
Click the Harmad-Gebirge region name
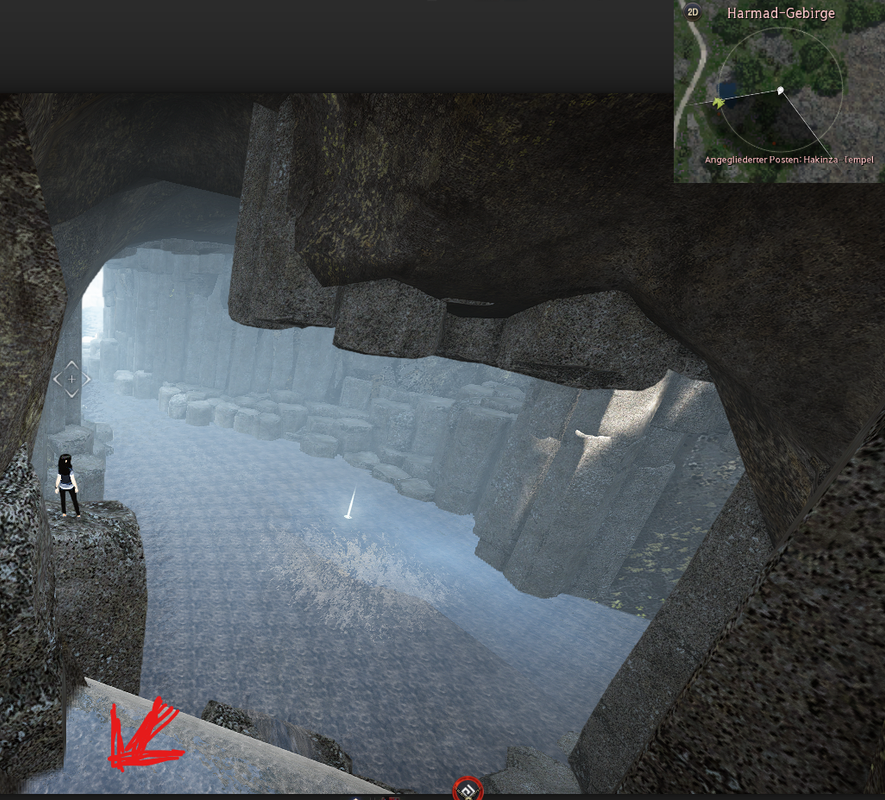click(x=781, y=14)
